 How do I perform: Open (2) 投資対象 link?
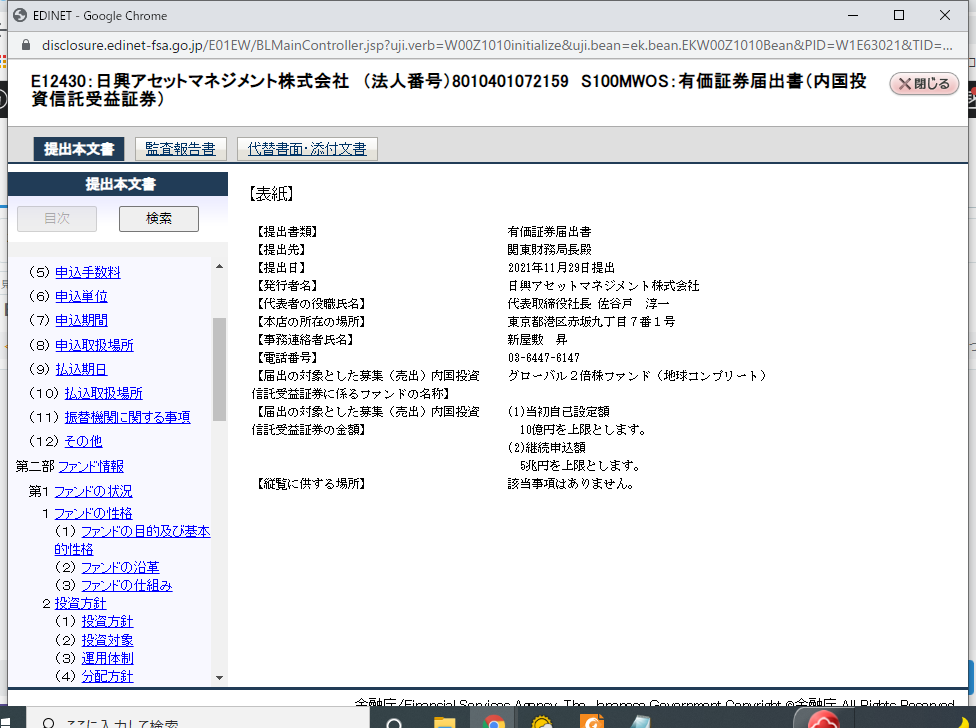107,640
